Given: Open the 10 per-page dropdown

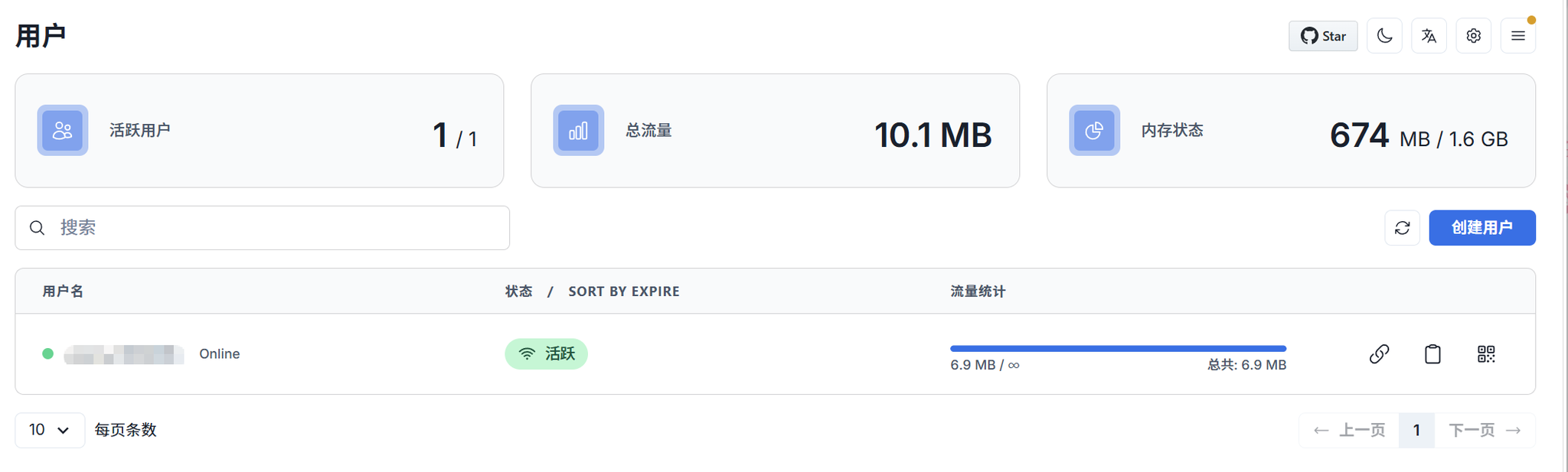Looking at the screenshot, I should pos(50,430).
